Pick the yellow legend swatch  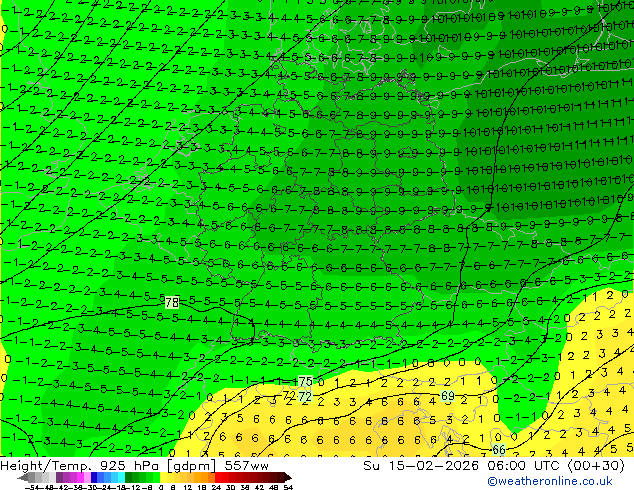[164, 477]
